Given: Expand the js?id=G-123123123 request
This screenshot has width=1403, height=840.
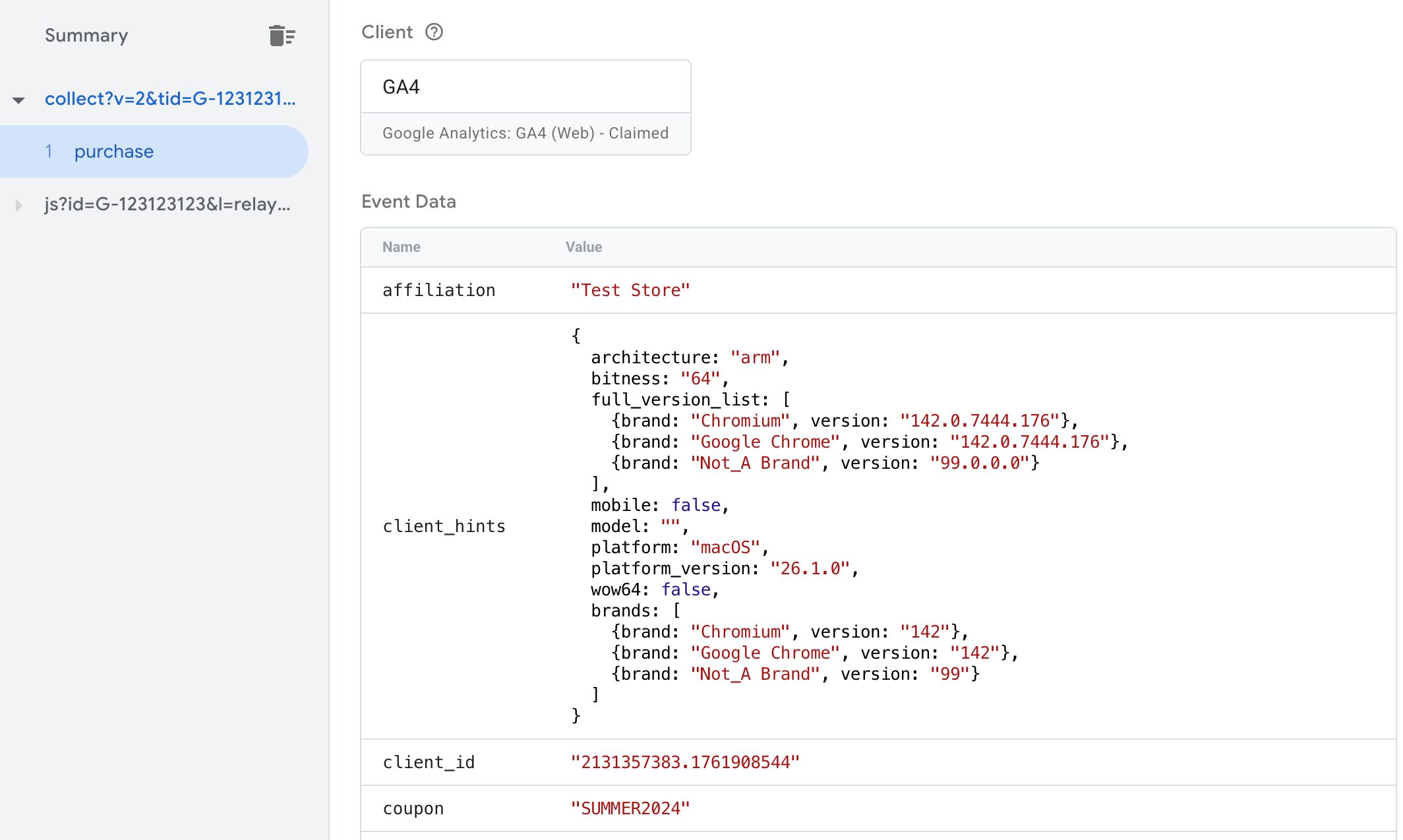Looking at the screenshot, I should point(18,206).
